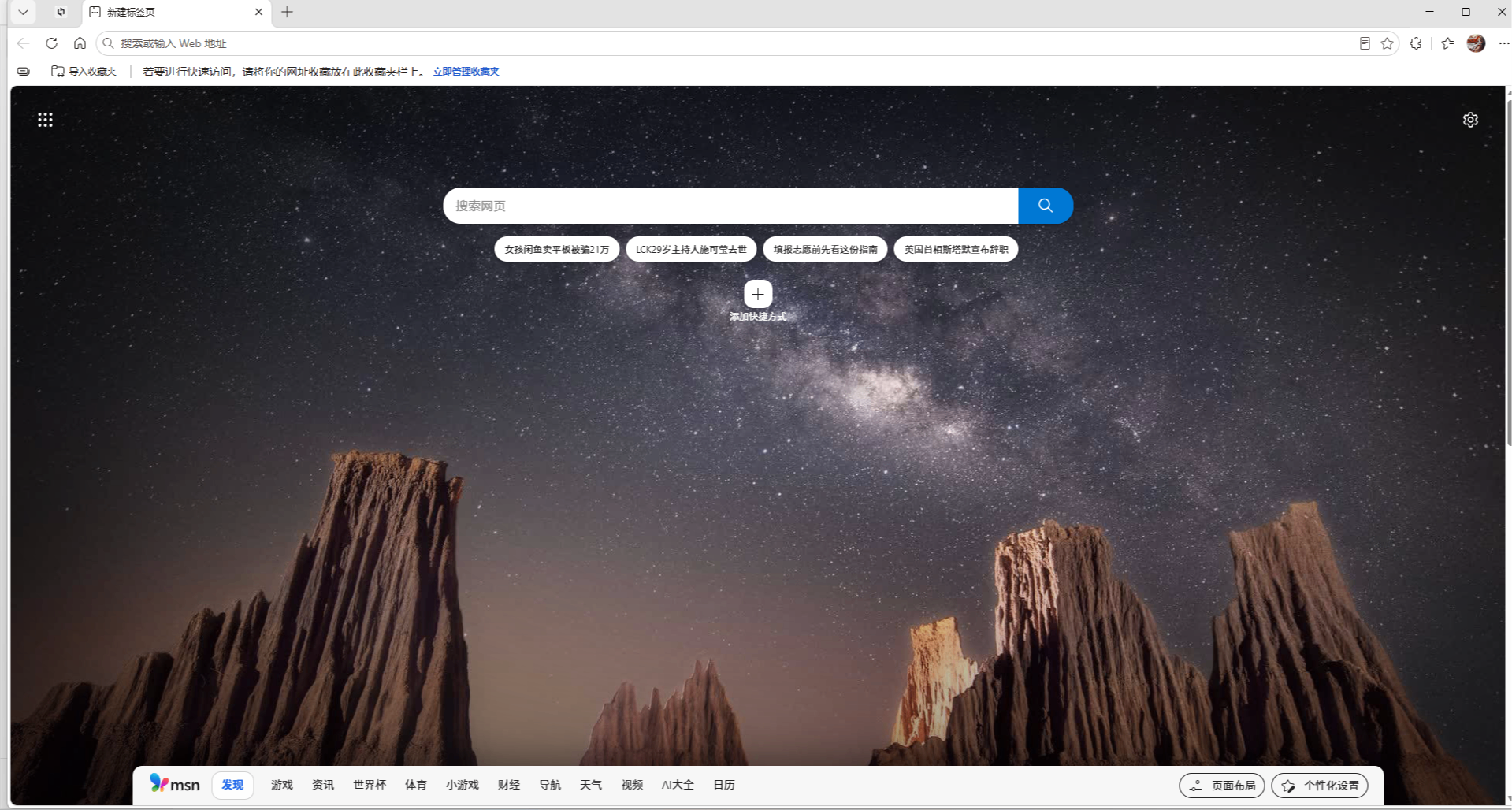Open suggestion 填报志愿前先看这份指南
This screenshot has width=1512, height=810.
pos(825,249)
